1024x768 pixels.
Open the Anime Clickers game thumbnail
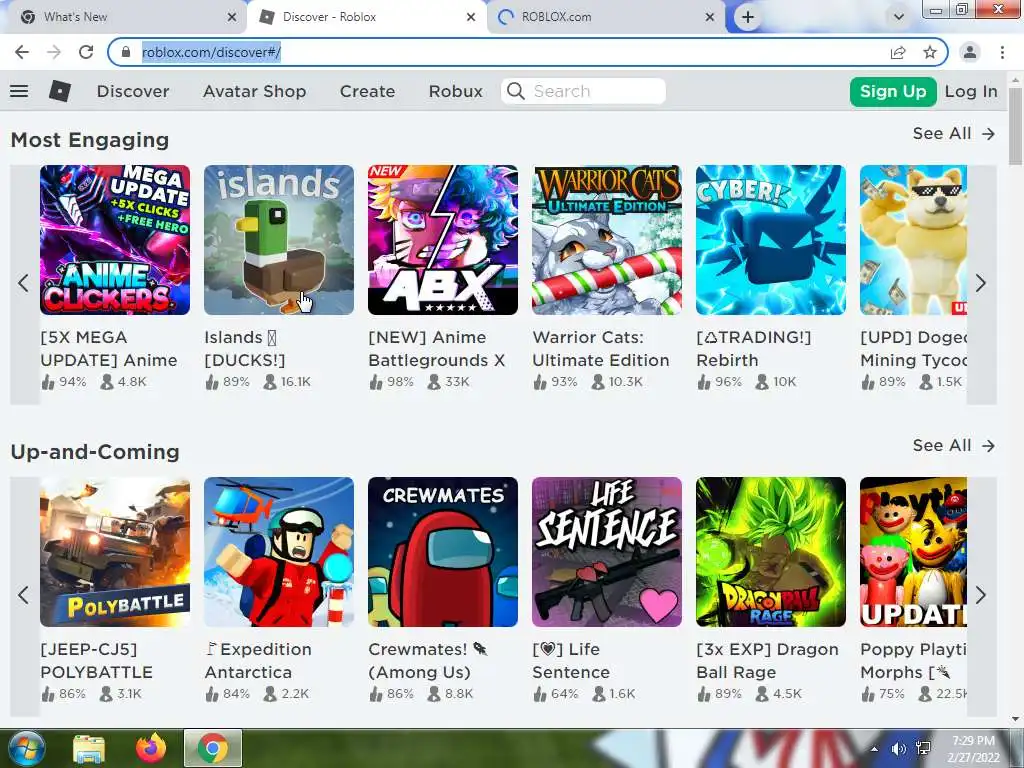[115, 240]
